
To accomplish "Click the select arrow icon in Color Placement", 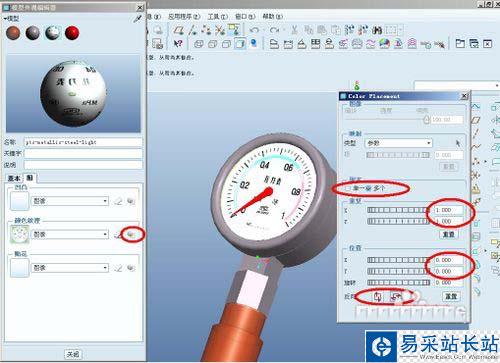I will [x=458, y=143].
